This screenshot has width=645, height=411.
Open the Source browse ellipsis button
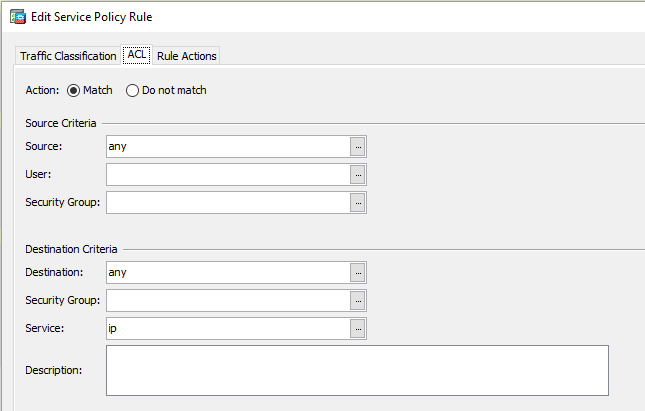coord(358,147)
